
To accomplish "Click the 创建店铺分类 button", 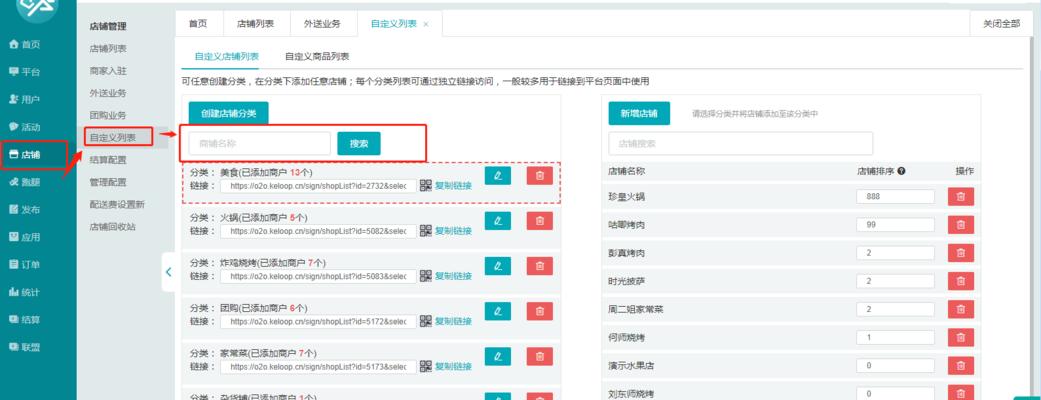I will coord(228,114).
